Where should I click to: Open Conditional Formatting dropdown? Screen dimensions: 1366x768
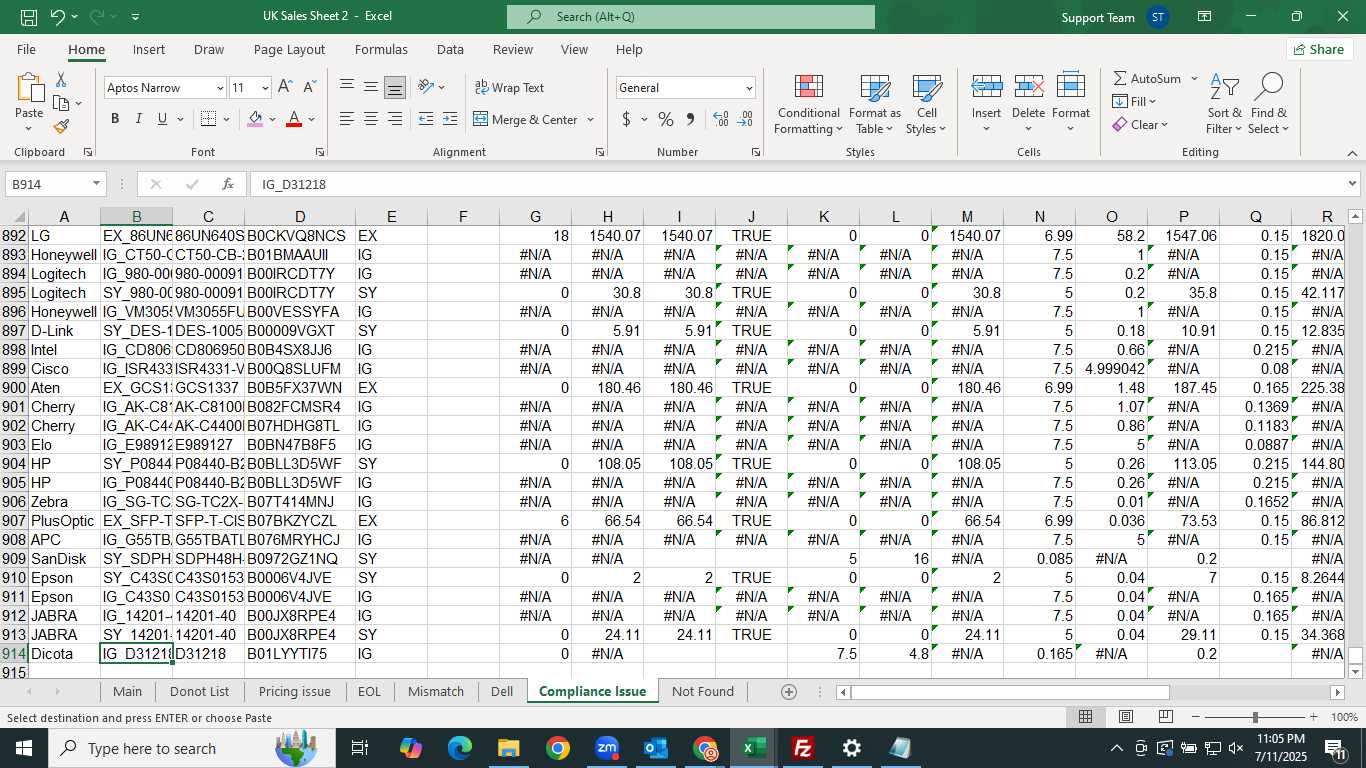[x=808, y=105]
